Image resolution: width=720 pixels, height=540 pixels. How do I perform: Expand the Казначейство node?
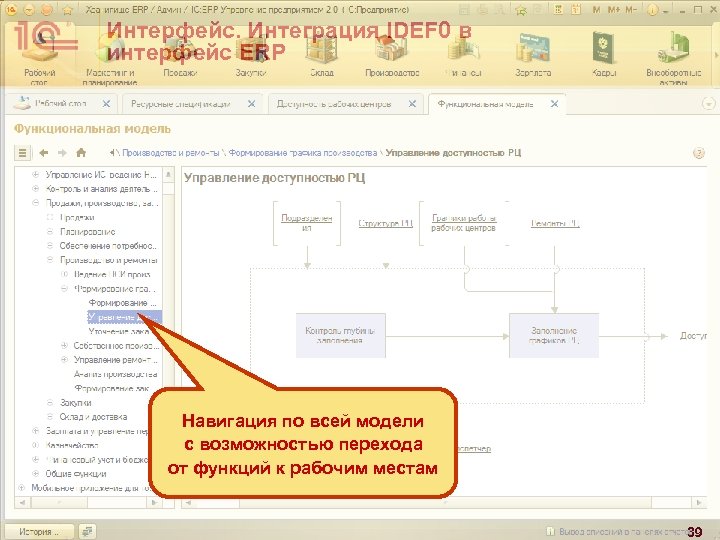click(35, 445)
